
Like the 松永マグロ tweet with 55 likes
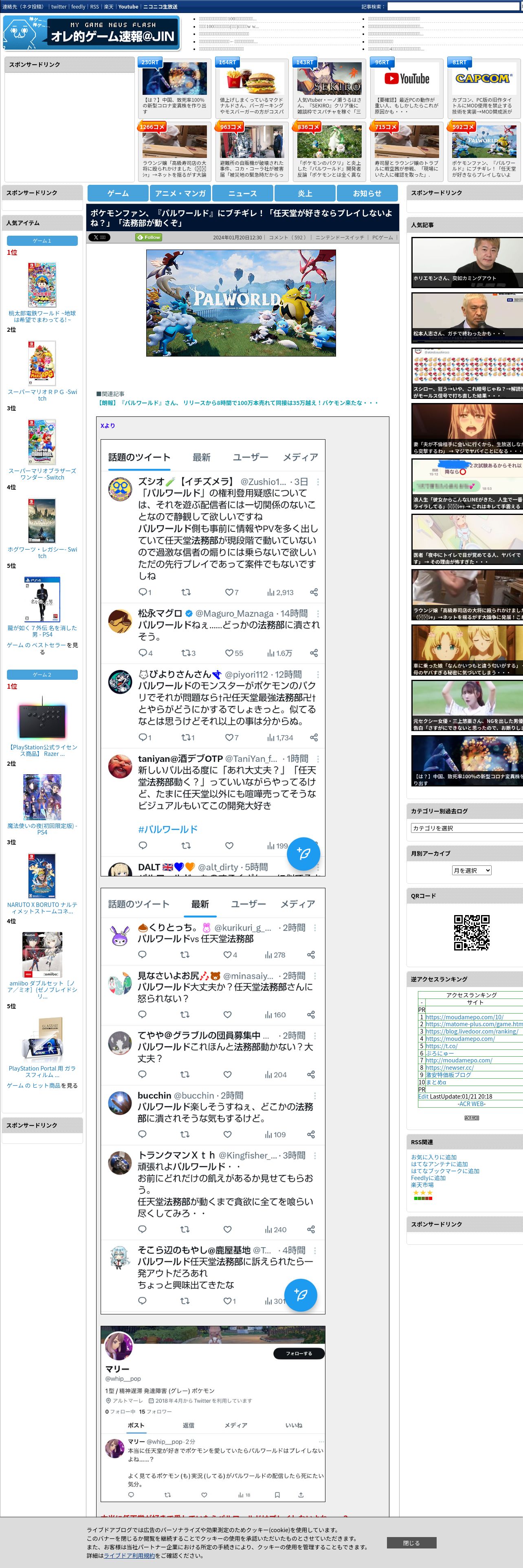click(230, 653)
